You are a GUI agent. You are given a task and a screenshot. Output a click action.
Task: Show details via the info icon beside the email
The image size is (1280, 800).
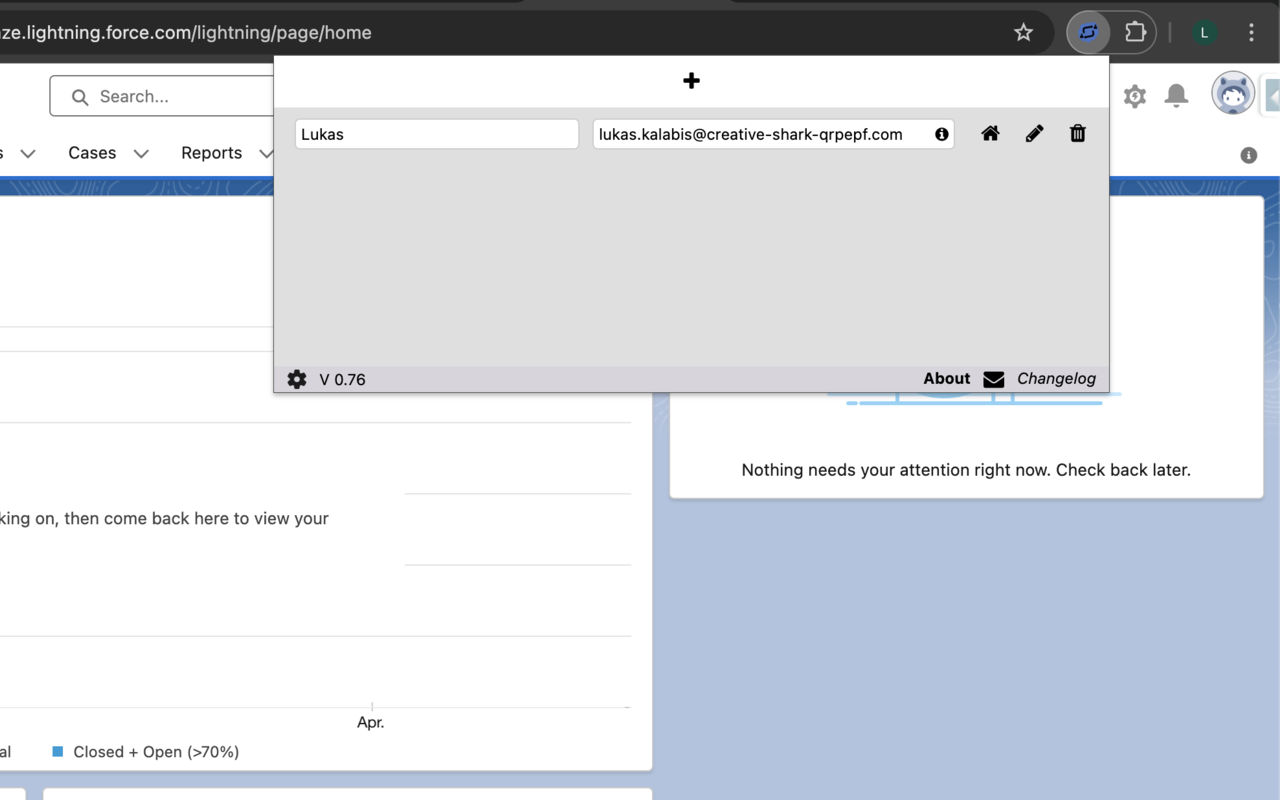coord(941,133)
